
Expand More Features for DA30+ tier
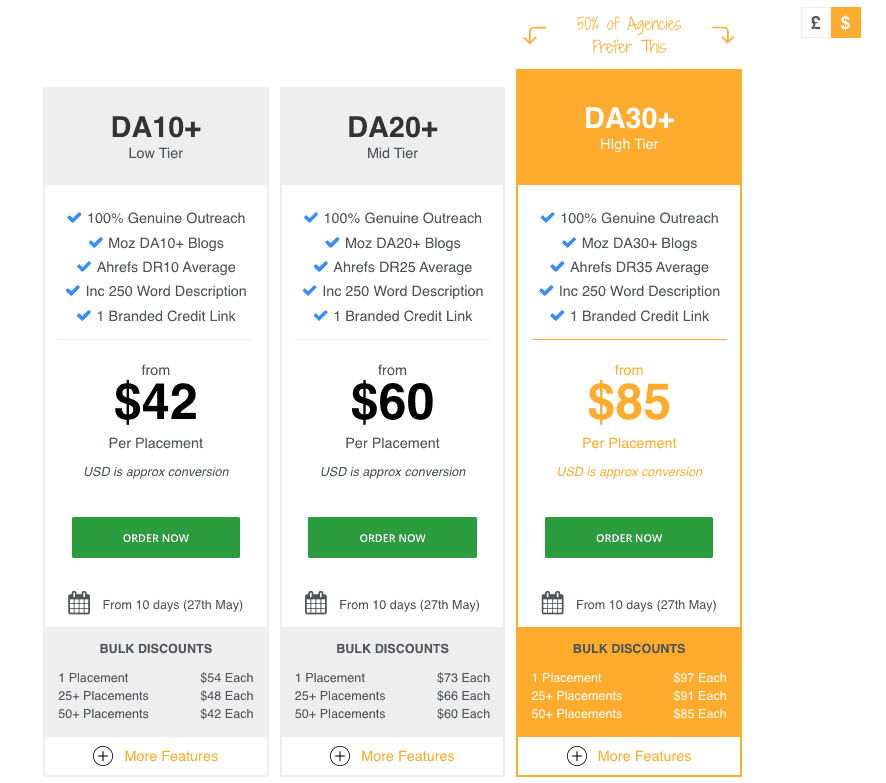(644, 756)
